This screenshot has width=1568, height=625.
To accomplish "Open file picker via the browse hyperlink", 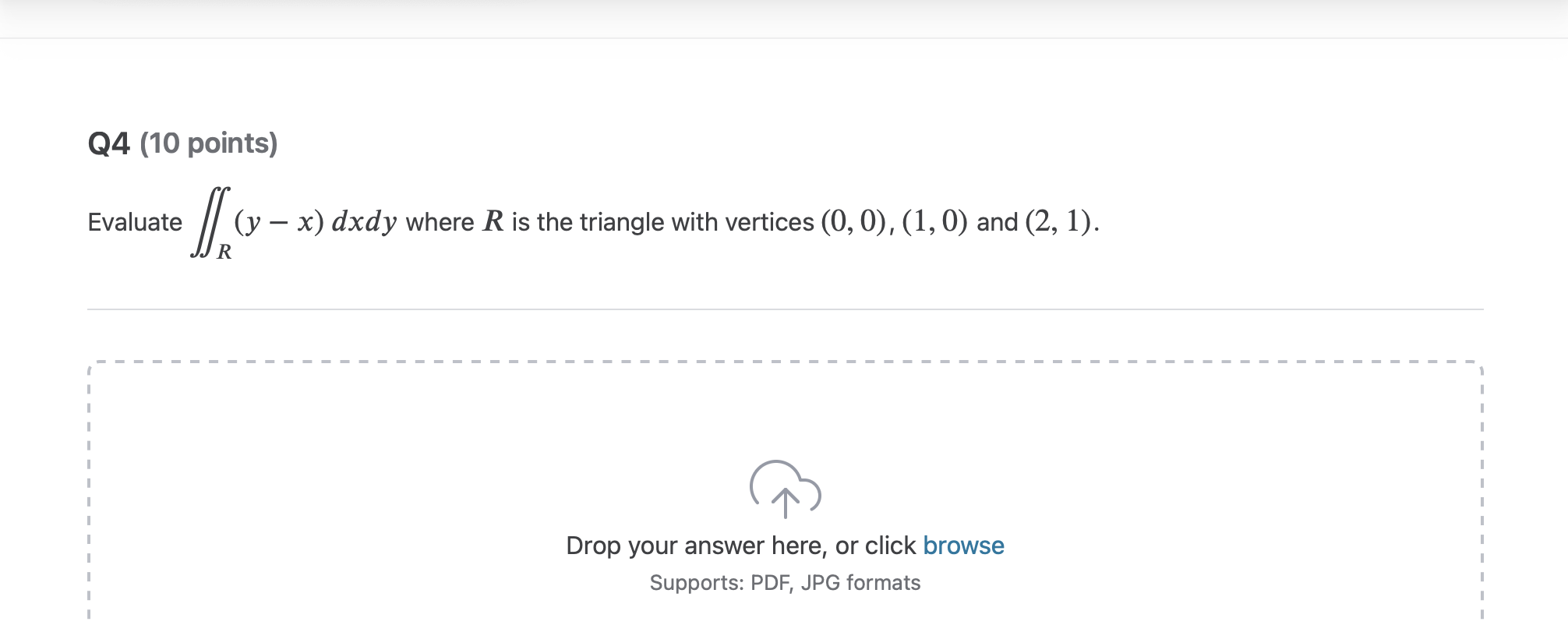I will click(962, 546).
